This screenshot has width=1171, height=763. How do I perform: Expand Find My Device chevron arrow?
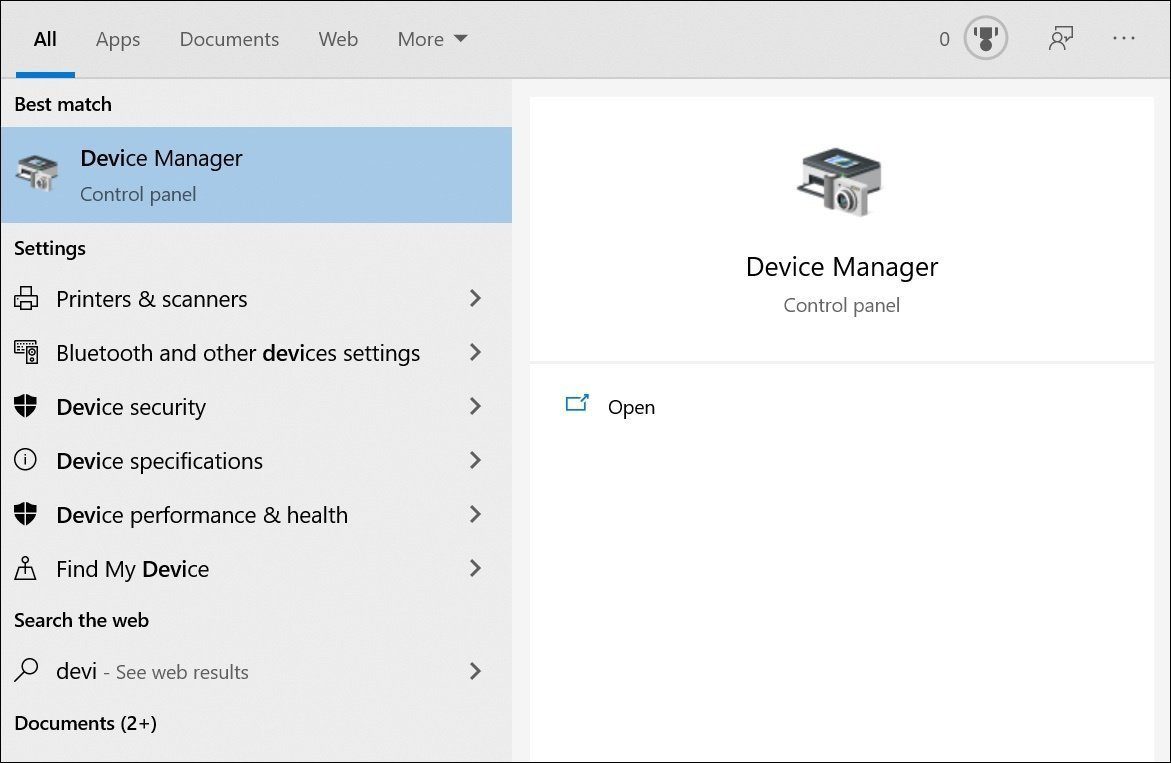coord(475,568)
